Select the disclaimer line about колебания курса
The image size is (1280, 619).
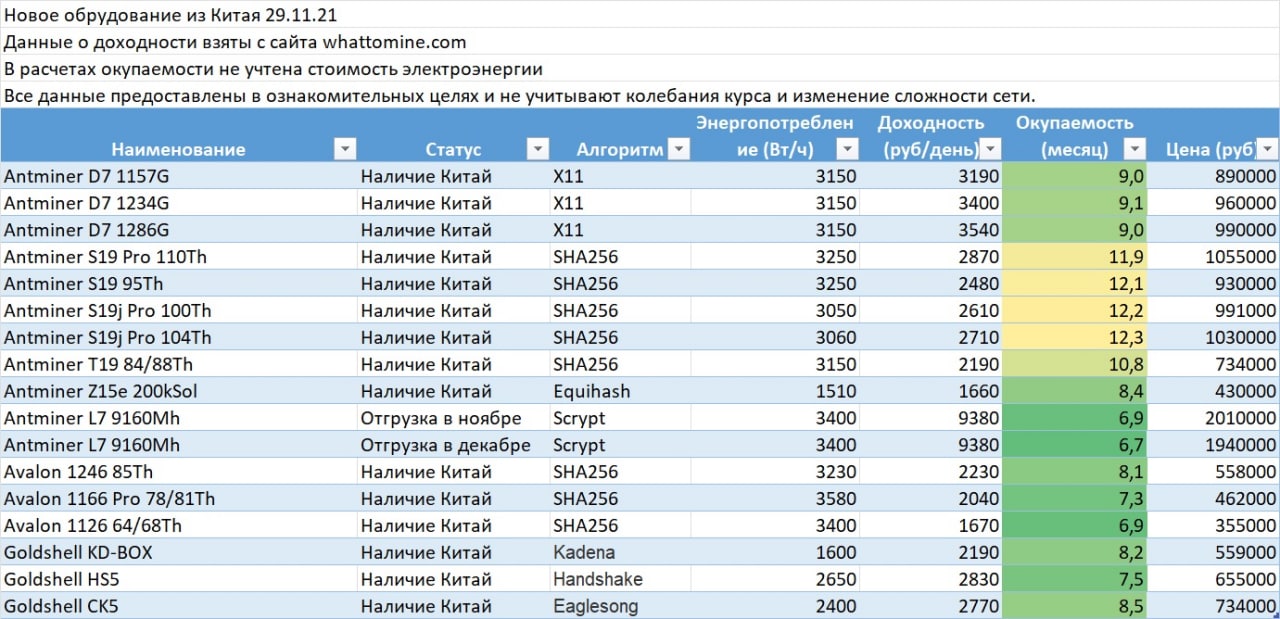[x=519, y=96]
